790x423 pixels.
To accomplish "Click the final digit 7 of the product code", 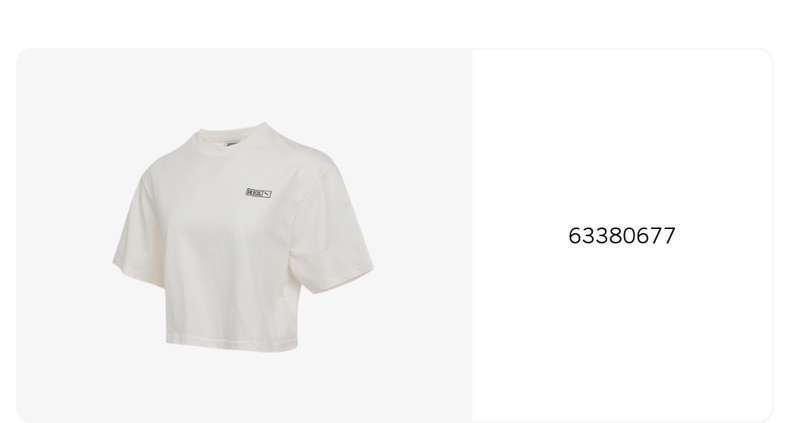I will (669, 236).
